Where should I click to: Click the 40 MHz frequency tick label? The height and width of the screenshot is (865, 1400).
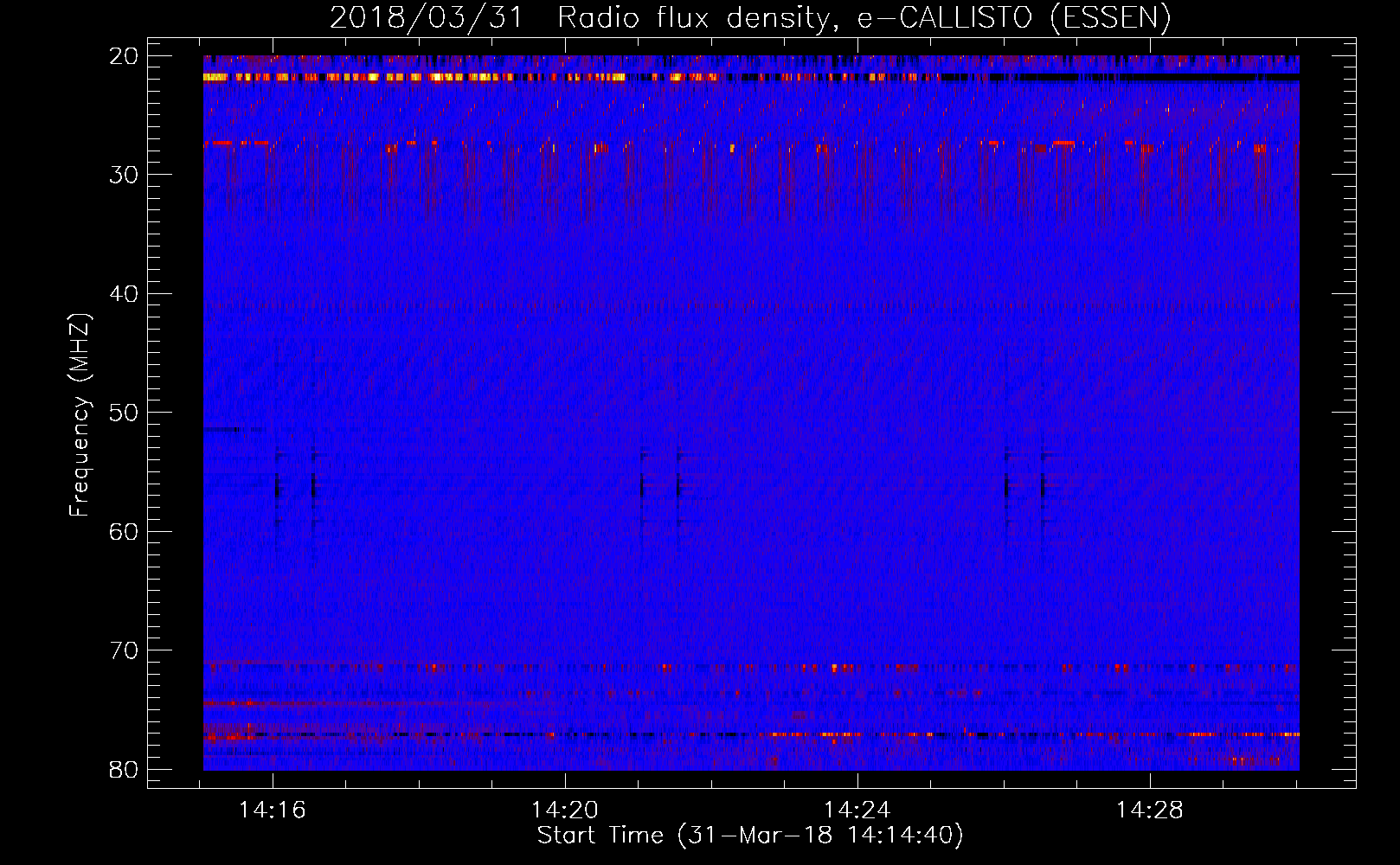(125, 294)
